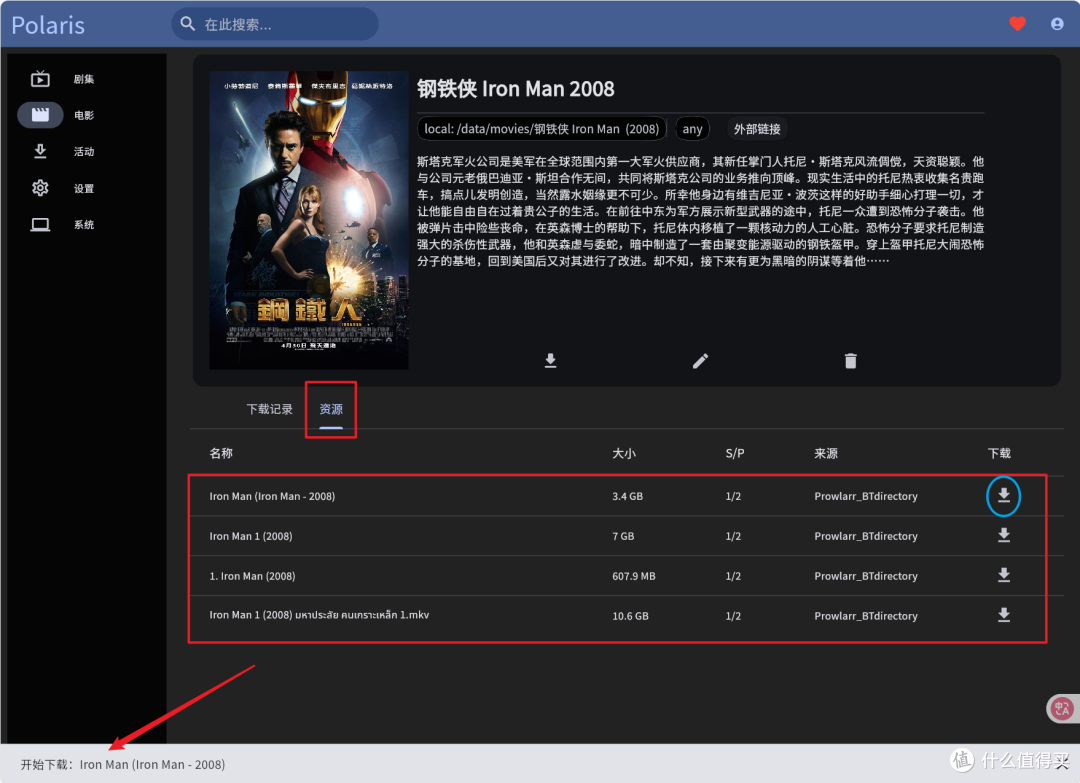This screenshot has width=1080, height=783.
Task: Click the trash delete icon
Action: click(851, 361)
